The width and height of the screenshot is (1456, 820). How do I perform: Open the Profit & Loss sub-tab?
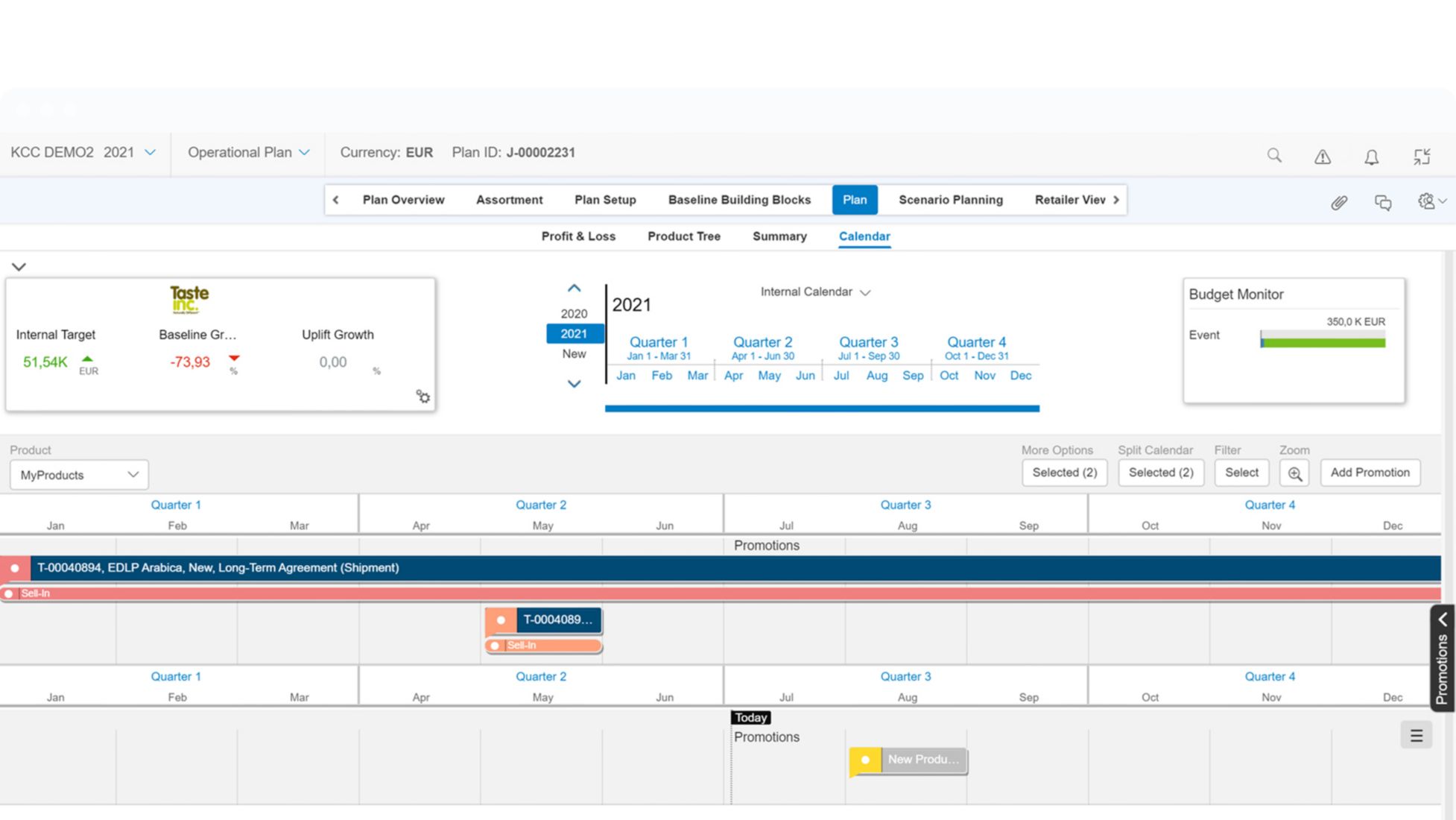578,236
